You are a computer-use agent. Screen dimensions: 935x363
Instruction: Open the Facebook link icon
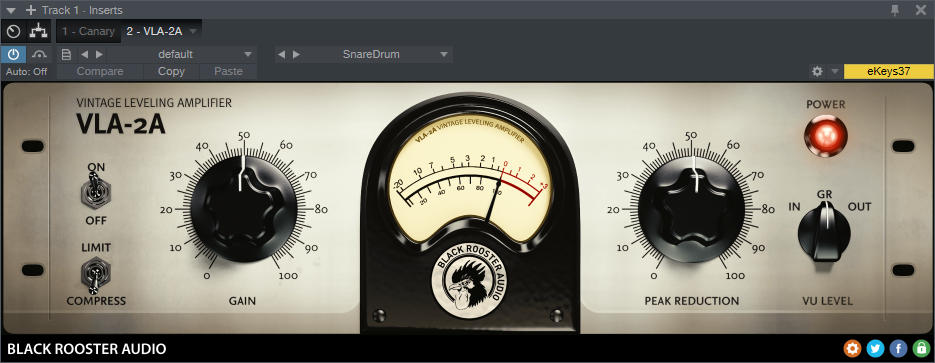pos(898,349)
